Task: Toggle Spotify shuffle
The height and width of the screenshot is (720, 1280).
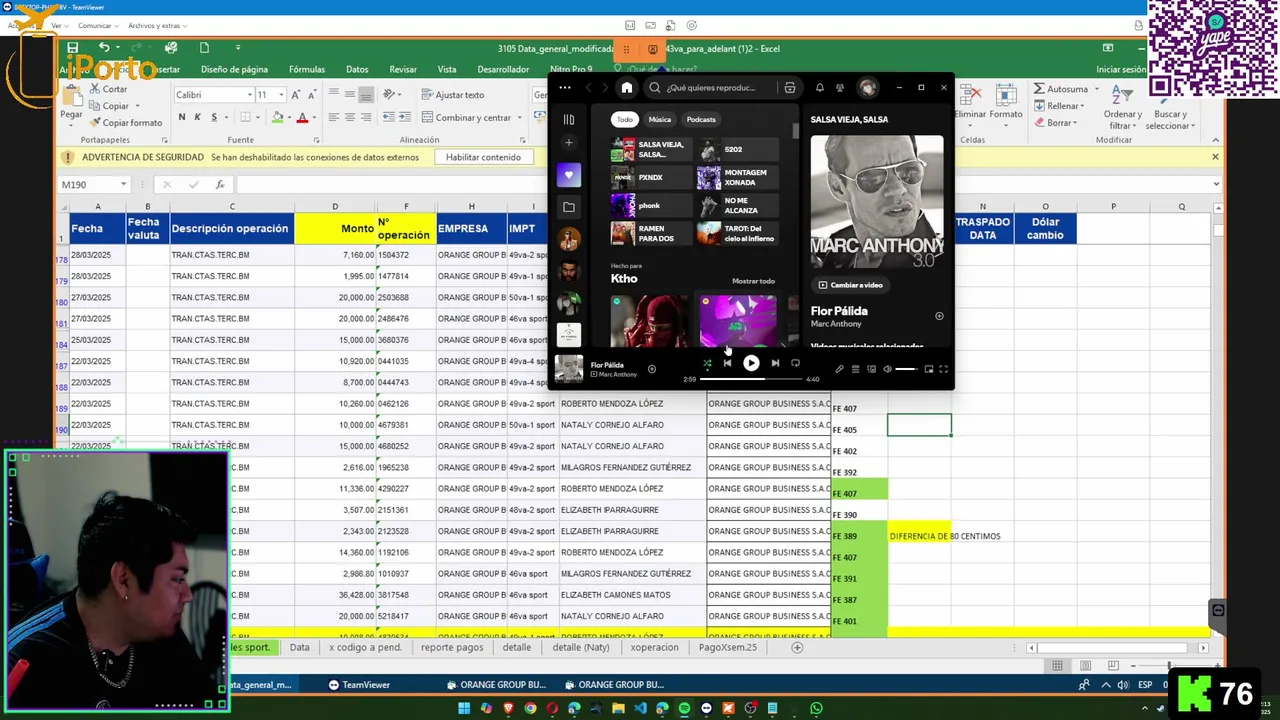Action: 707,363
